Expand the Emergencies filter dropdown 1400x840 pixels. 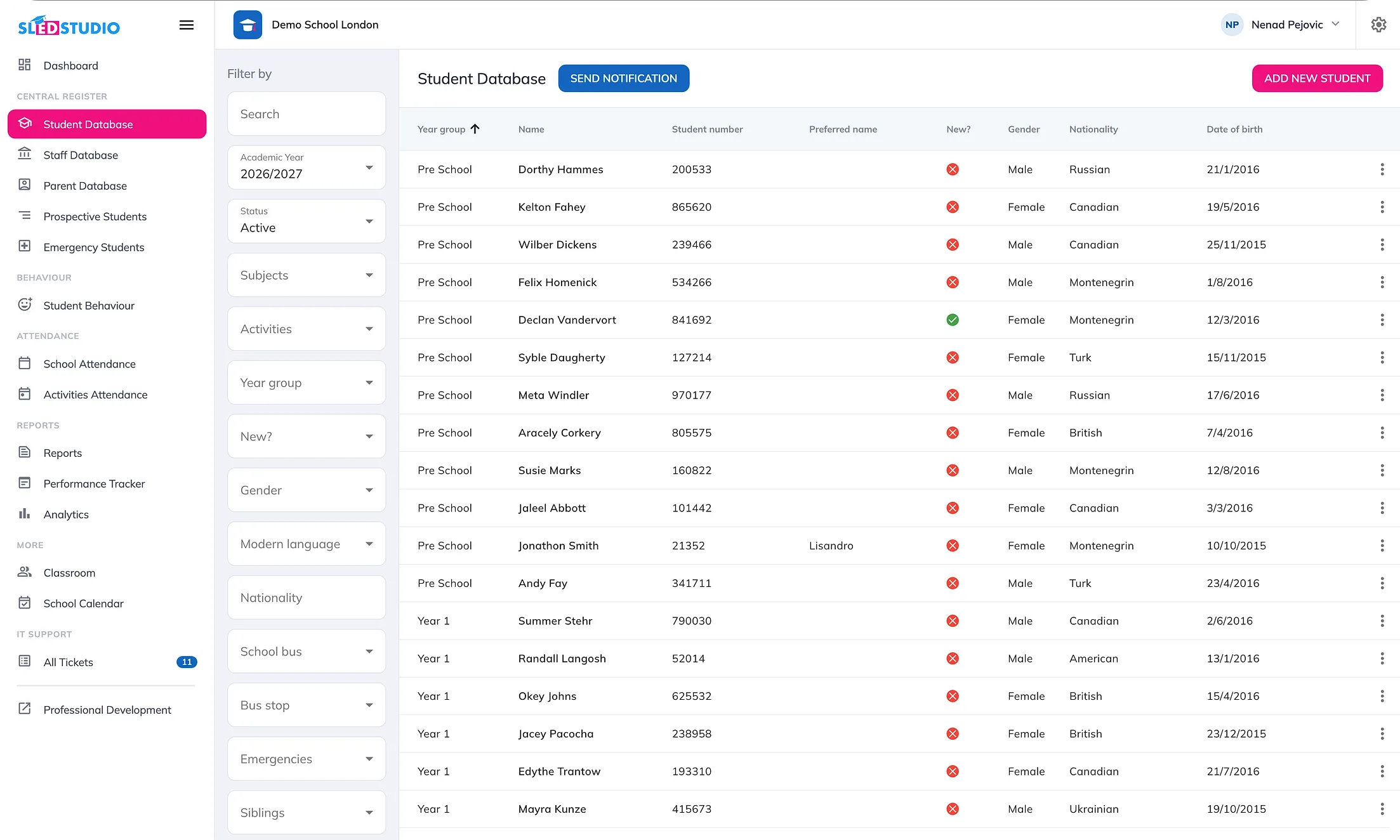point(307,759)
